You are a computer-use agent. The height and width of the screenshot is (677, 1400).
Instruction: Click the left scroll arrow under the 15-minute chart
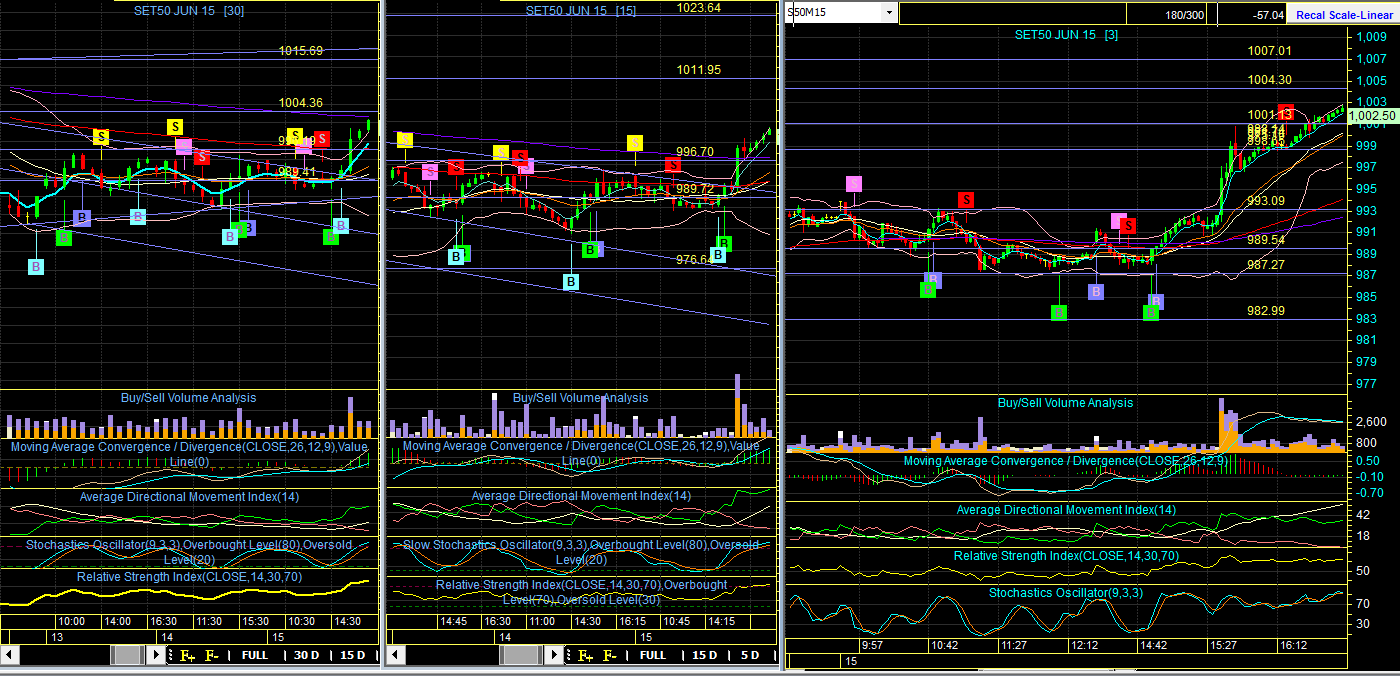(x=397, y=655)
